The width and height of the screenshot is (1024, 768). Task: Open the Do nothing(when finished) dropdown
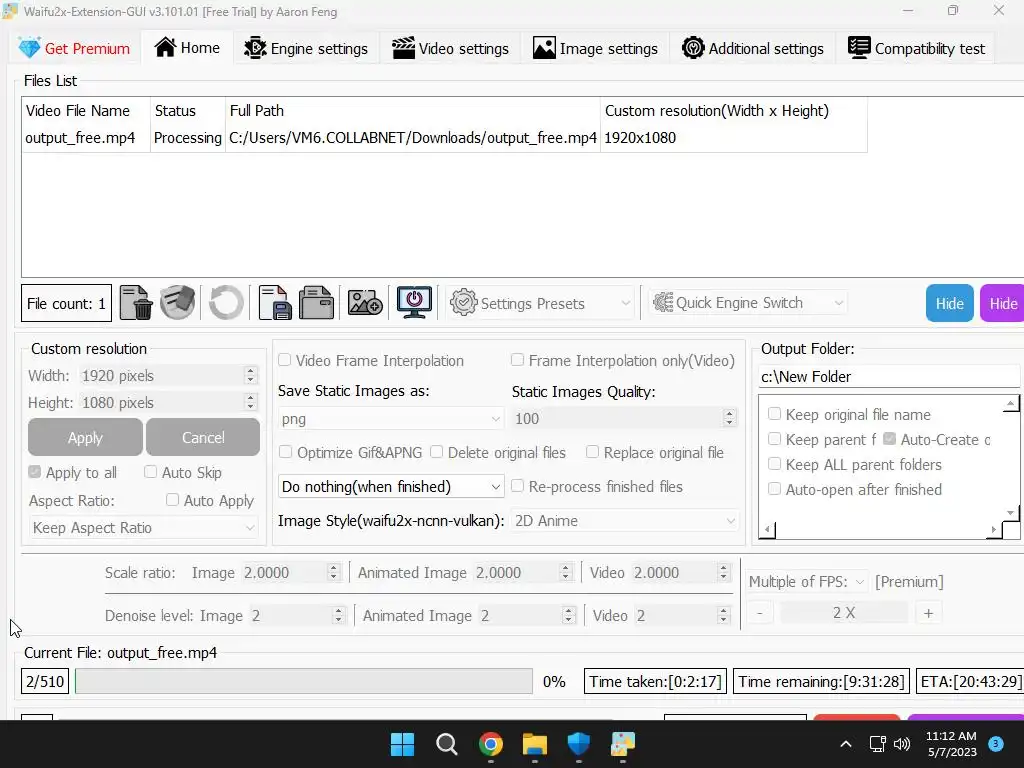click(x=391, y=487)
